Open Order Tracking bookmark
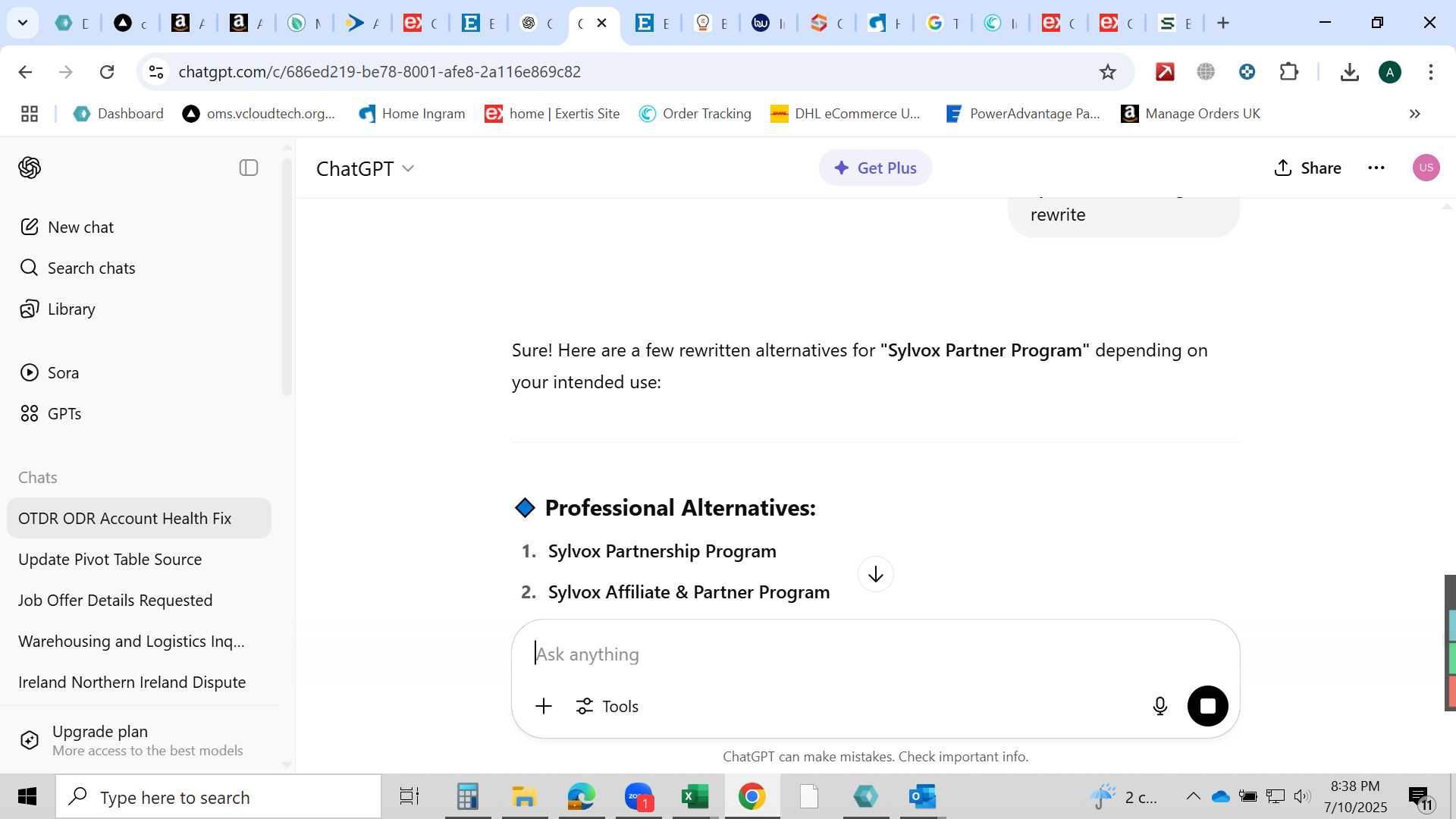 click(695, 114)
